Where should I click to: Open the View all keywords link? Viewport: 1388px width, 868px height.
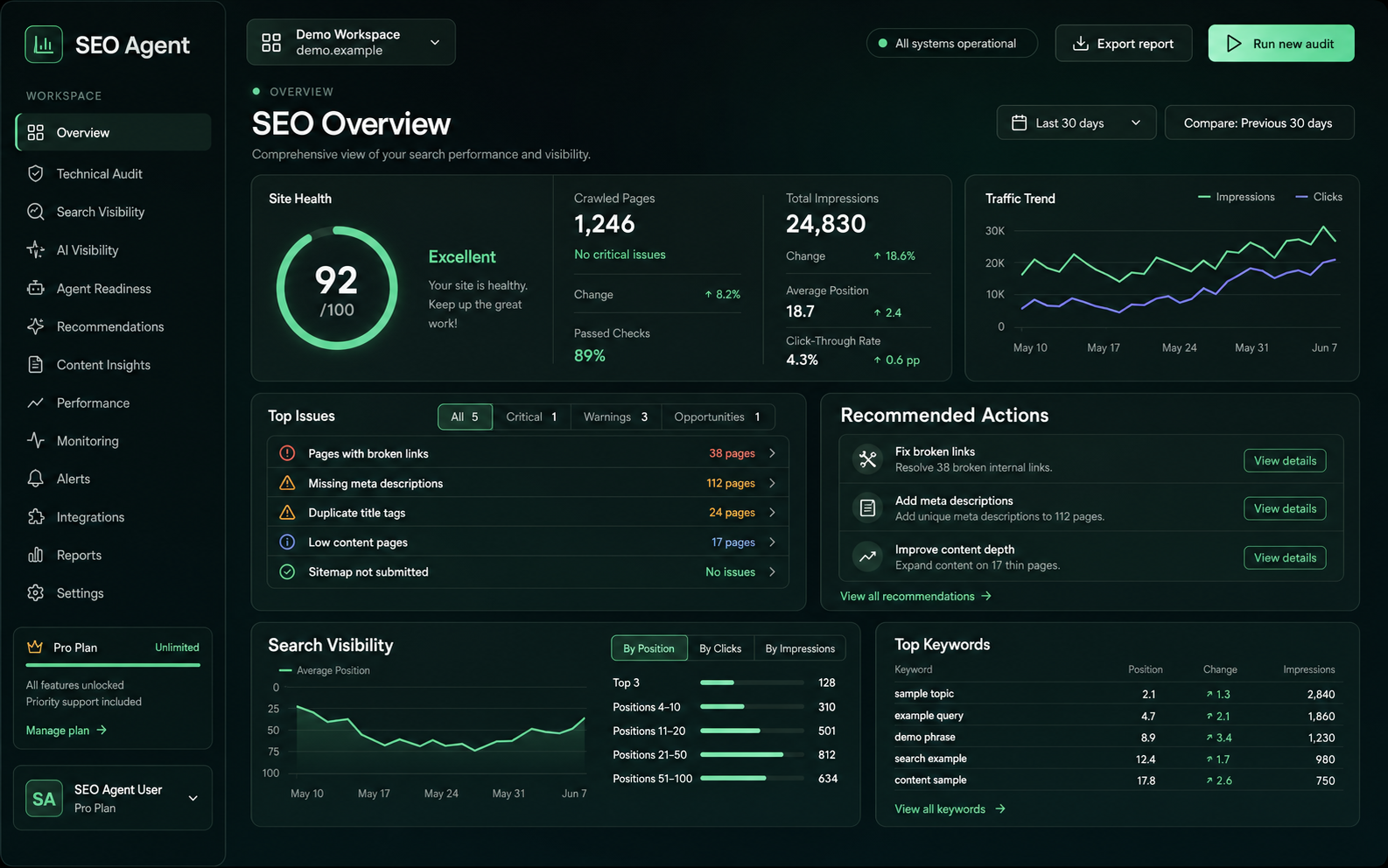tap(950, 808)
